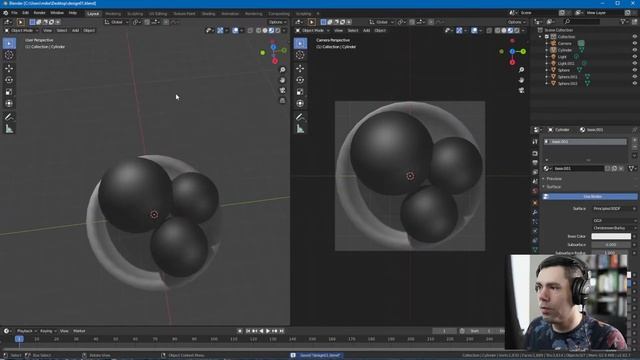The image size is (640, 360).
Task: Activate Select Box tool in left viewport
Action: [x=9, y=43]
